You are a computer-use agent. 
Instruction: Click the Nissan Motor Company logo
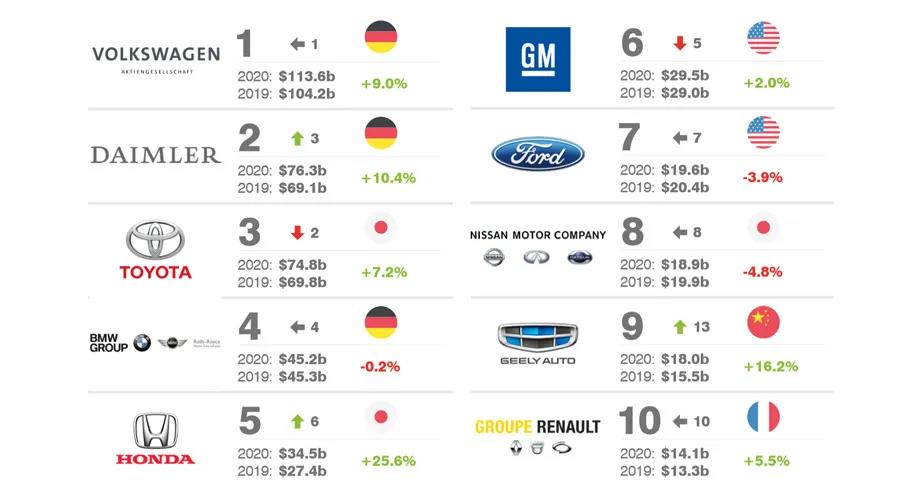click(x=538, y=247)
